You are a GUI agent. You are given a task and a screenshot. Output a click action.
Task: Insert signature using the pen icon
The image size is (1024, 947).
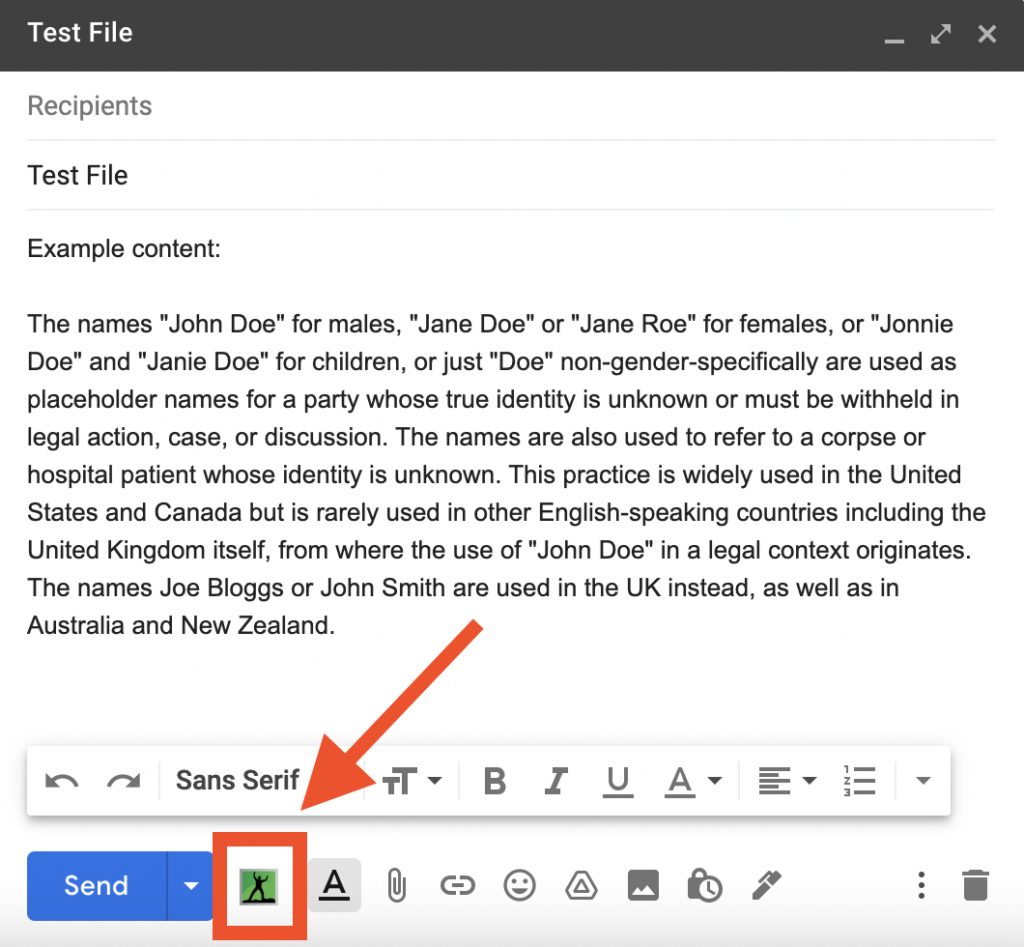[x=766, y=886]
